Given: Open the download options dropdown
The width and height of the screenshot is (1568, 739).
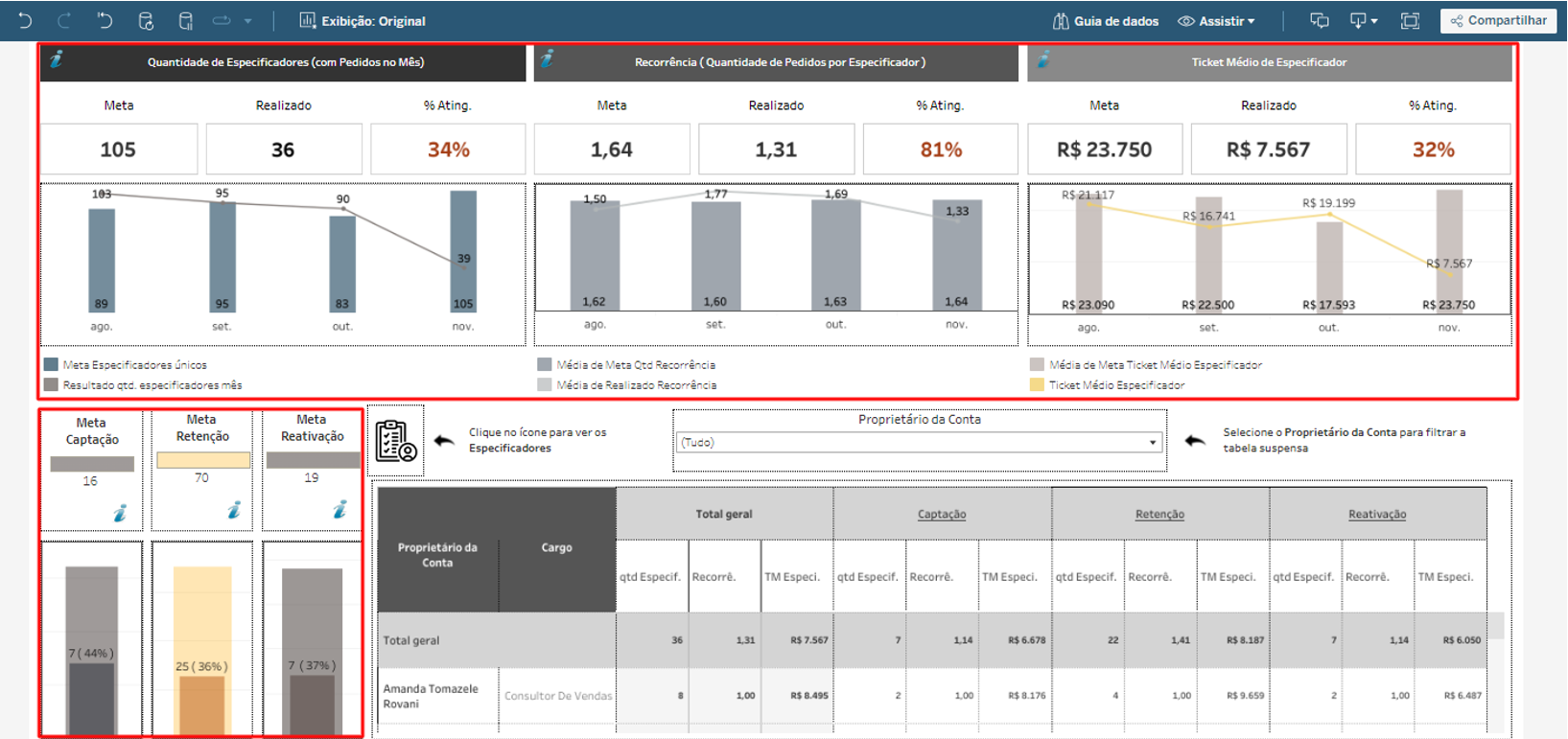Looking at the screenshot, I should pyautogui.click(x=1363, y=20).
